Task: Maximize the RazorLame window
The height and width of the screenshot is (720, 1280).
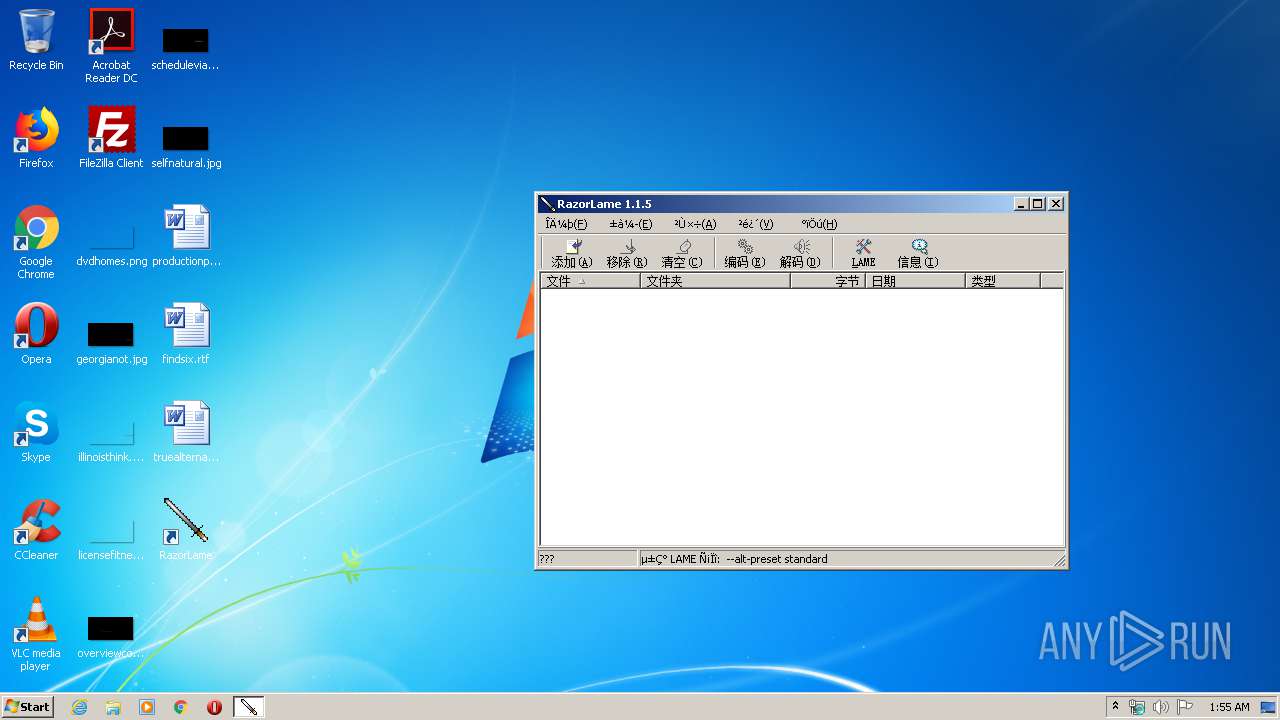Action: point(1038,204)
